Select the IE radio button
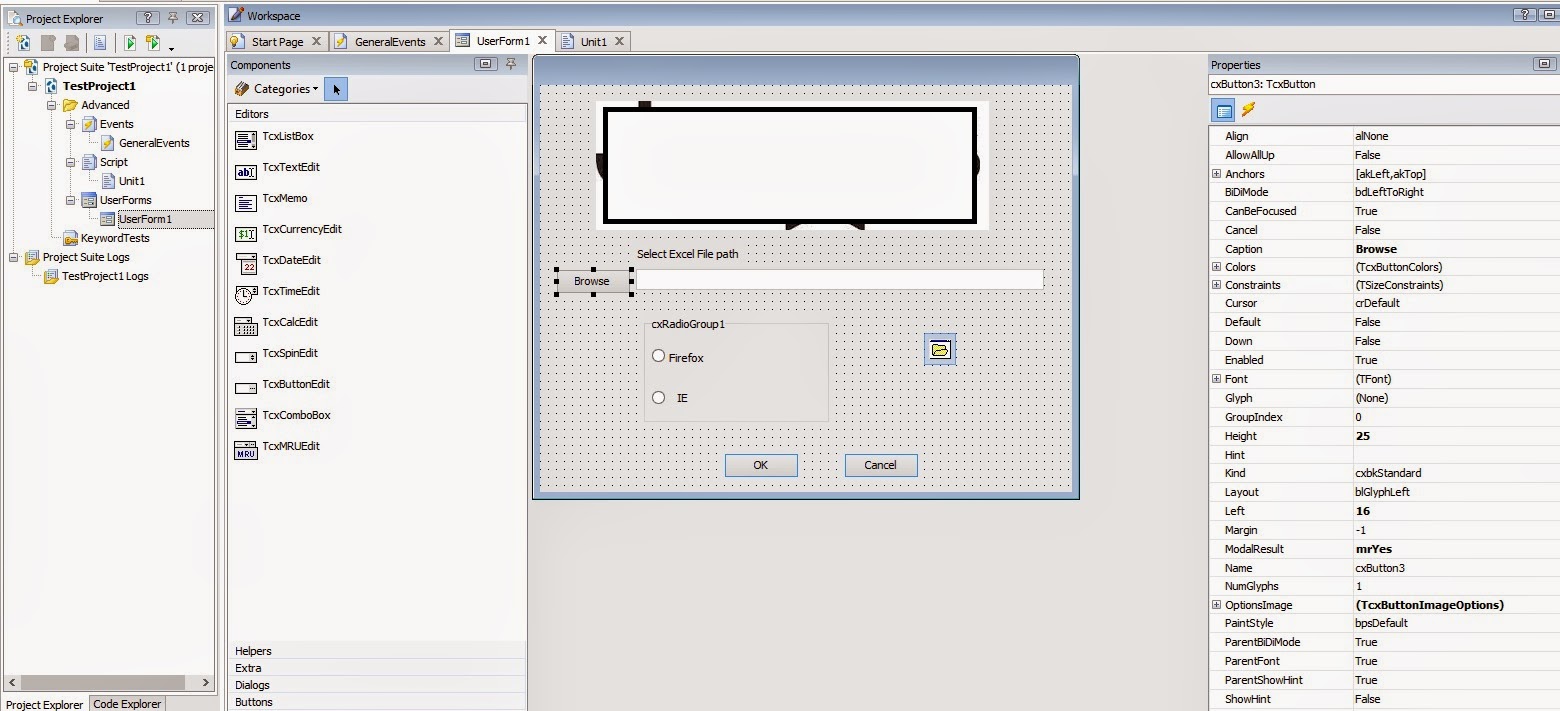The image size is (1560, 711). [658, 397]
